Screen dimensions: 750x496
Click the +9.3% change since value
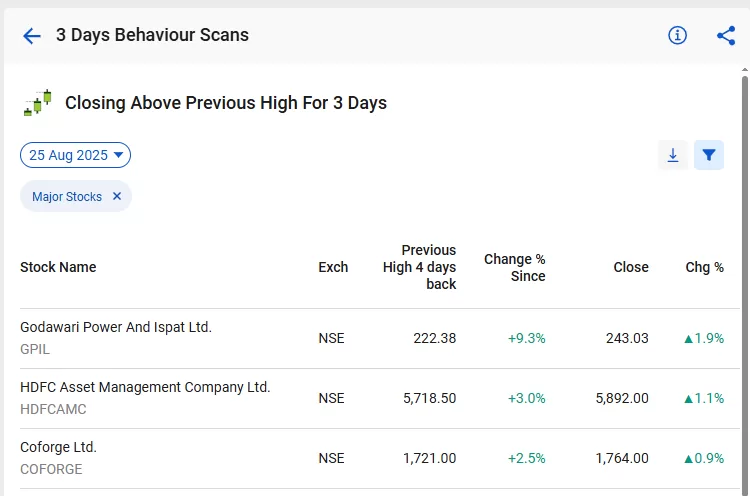click(x=527, y=338)
